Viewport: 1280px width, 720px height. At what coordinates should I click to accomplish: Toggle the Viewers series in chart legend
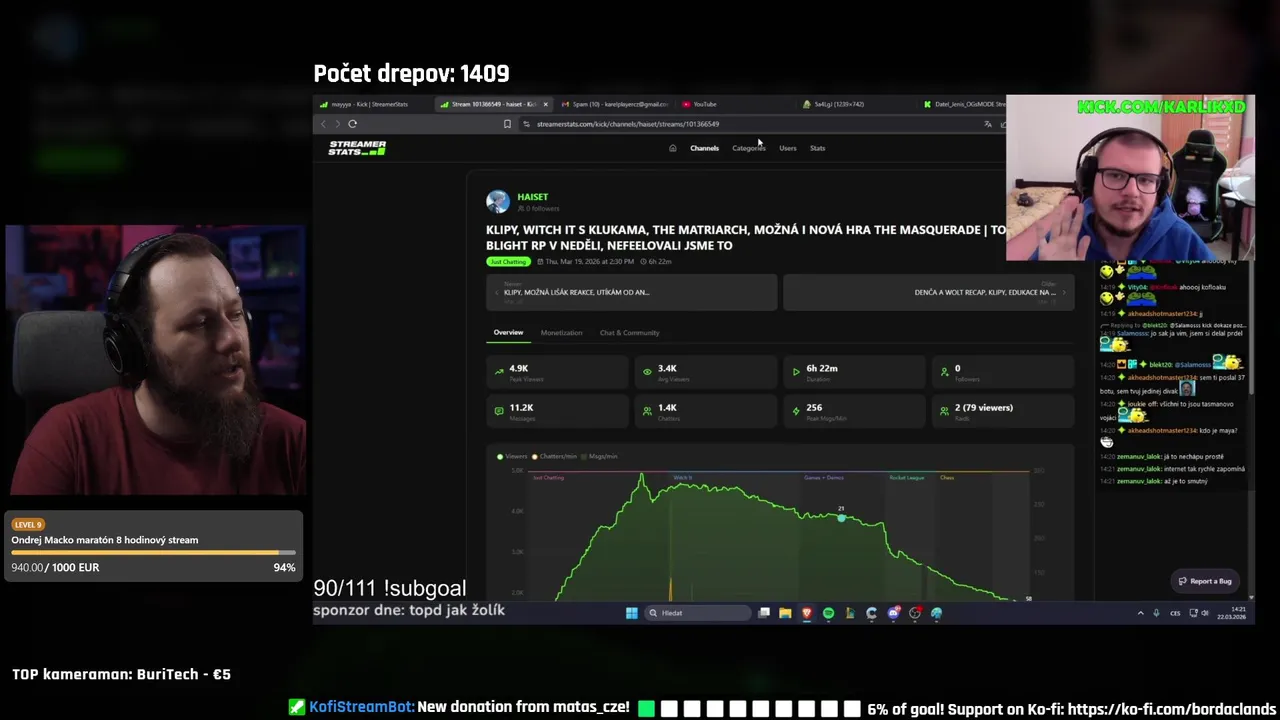512,456
